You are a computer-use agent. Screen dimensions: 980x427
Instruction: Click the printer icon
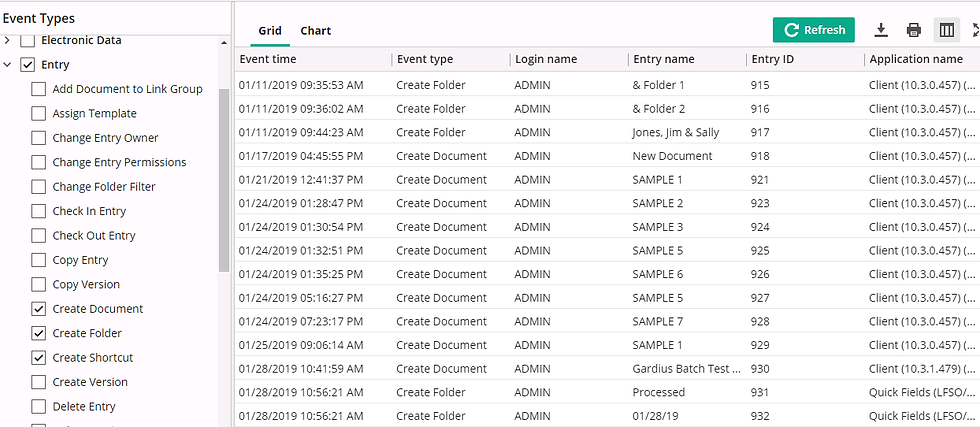click(x=914, y=30)
